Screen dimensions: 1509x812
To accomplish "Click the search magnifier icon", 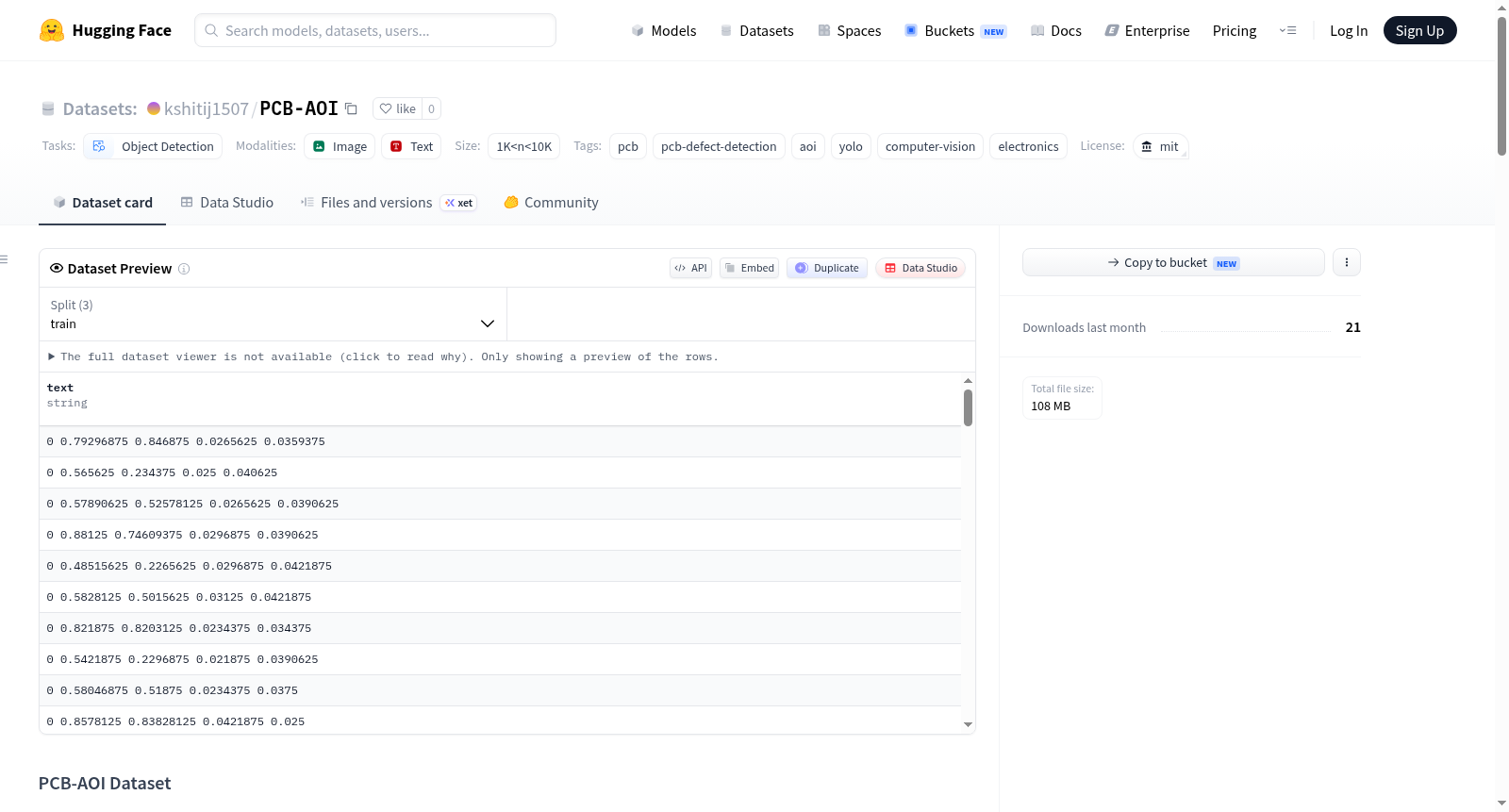I will [211, 30].
